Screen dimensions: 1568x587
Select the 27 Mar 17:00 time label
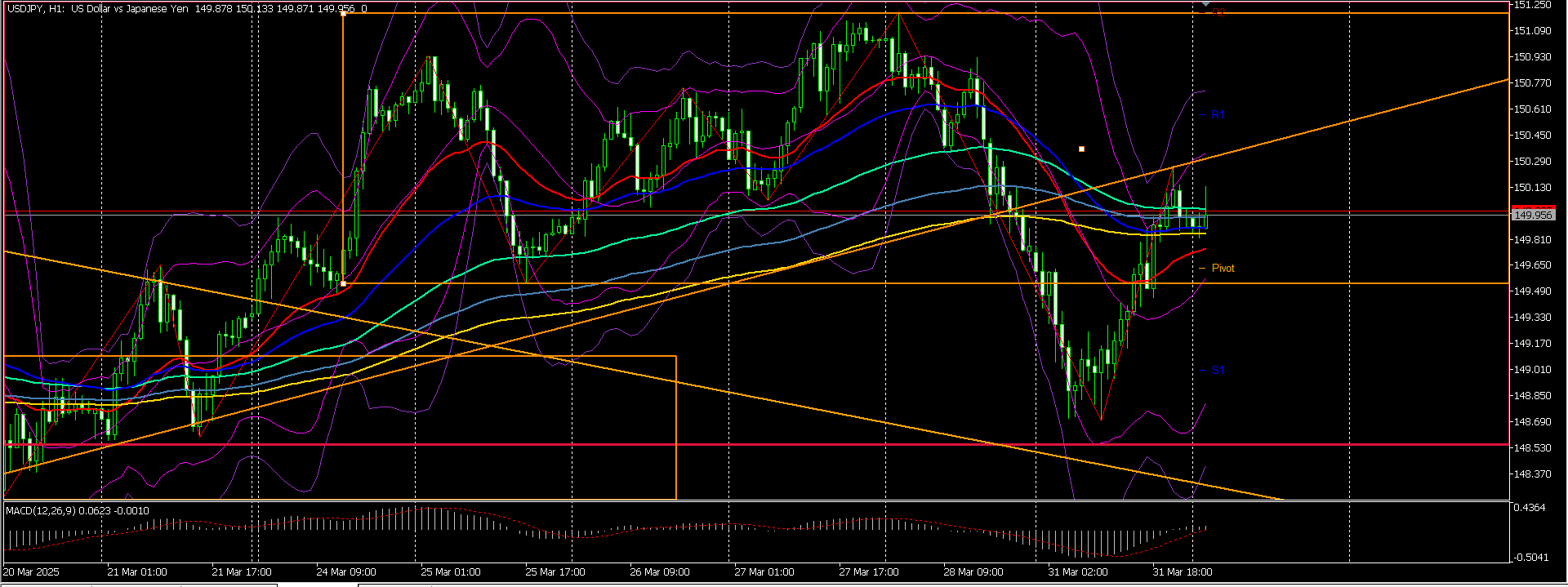coord(868,572)
